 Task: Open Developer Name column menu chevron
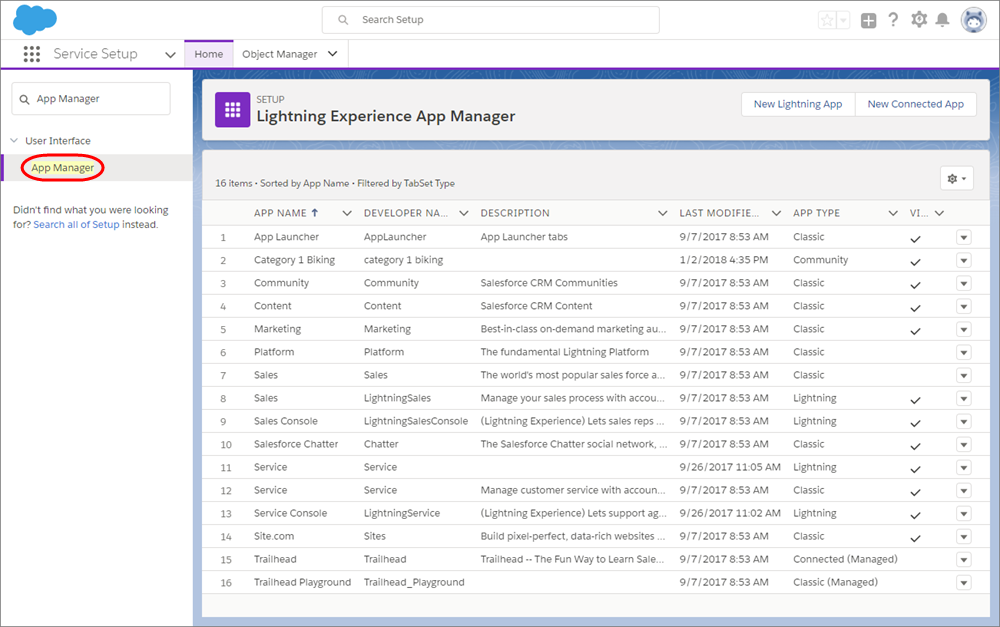(464, 213)
